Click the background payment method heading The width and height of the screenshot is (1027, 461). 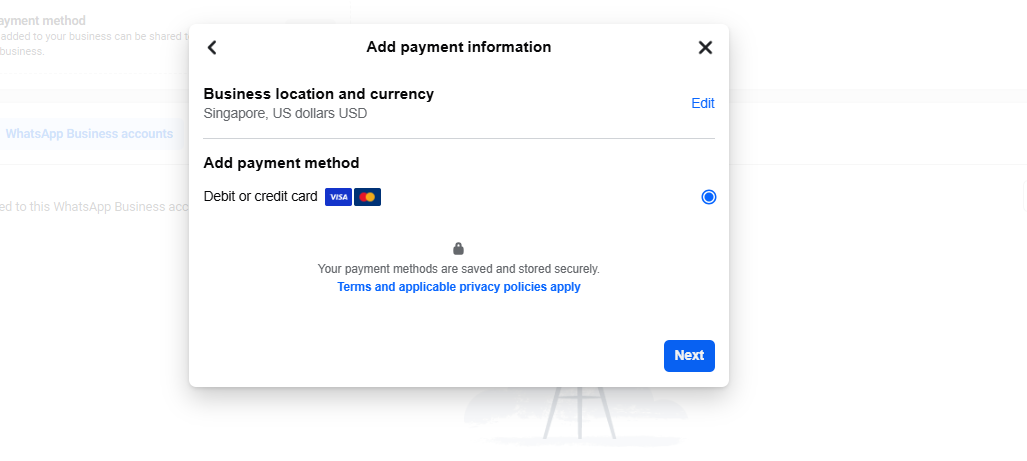pos(43,20)
